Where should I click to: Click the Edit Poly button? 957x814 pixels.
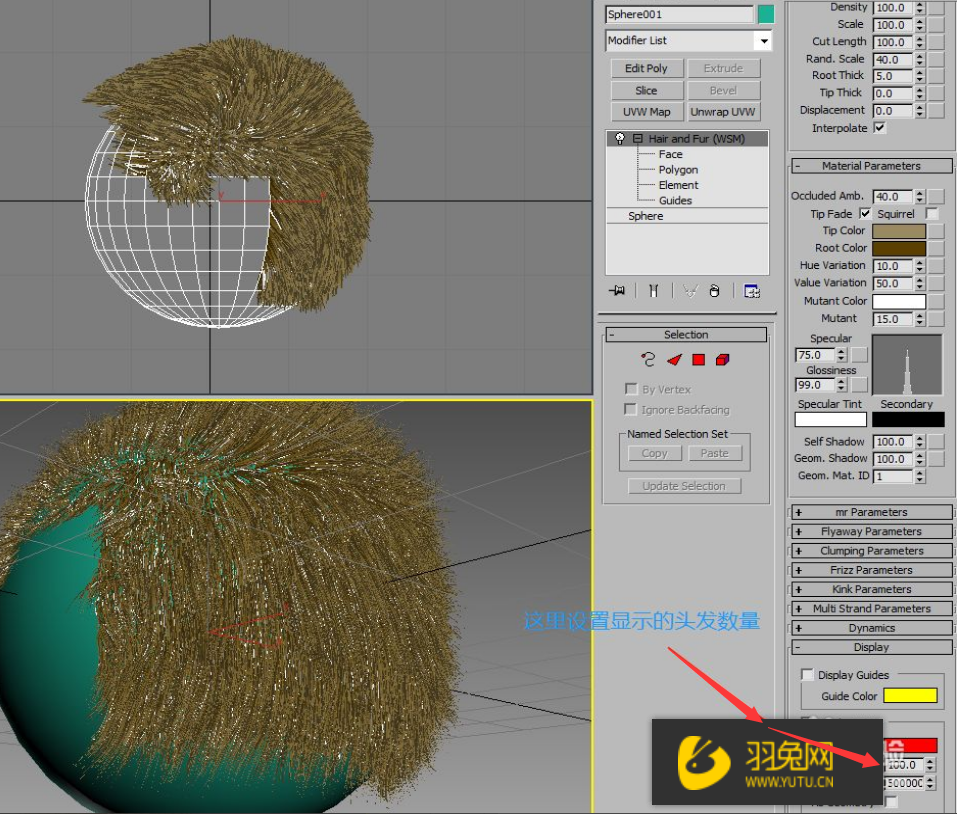[646, 68]
